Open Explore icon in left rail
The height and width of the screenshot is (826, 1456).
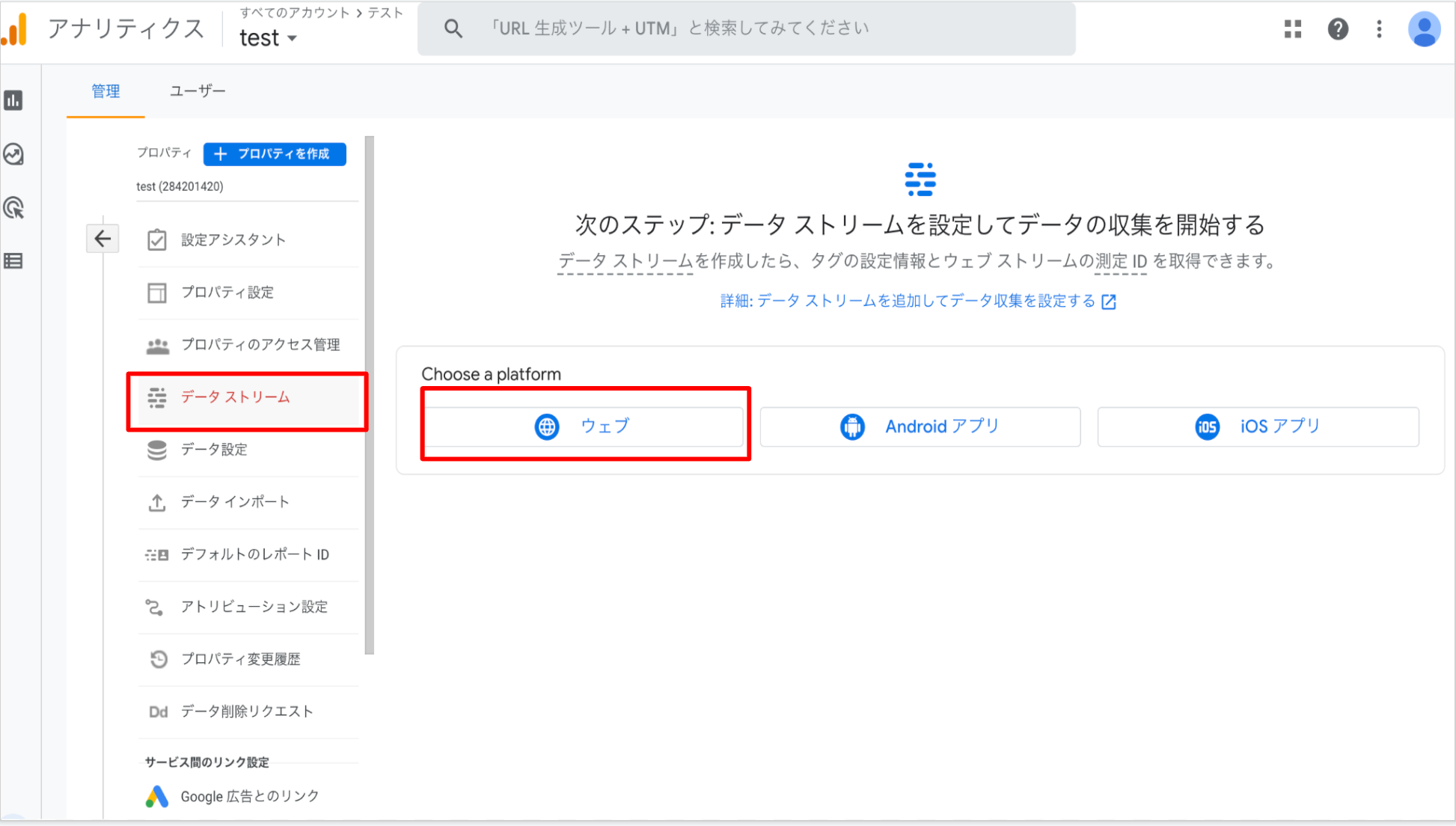click(x=13, y=154)
